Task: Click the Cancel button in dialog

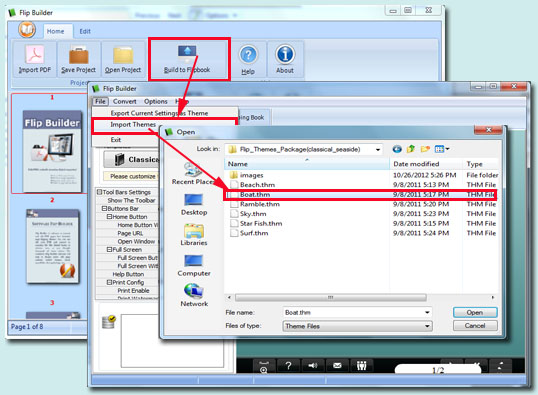Action: tap(475, 326)
